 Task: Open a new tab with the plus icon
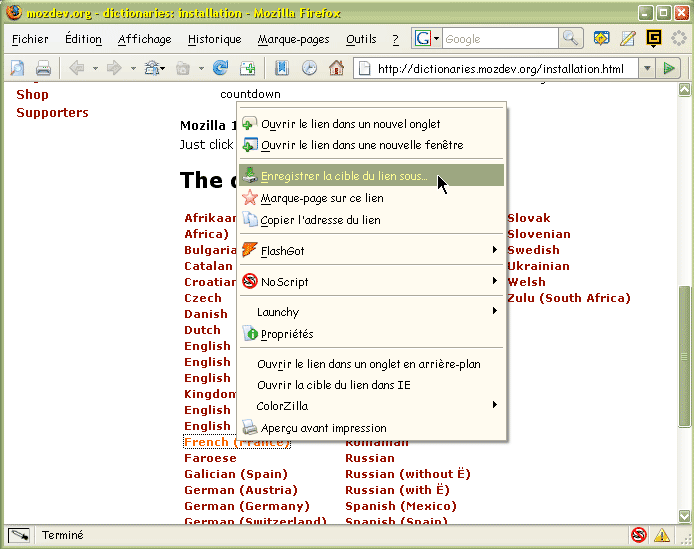(247, 69)
